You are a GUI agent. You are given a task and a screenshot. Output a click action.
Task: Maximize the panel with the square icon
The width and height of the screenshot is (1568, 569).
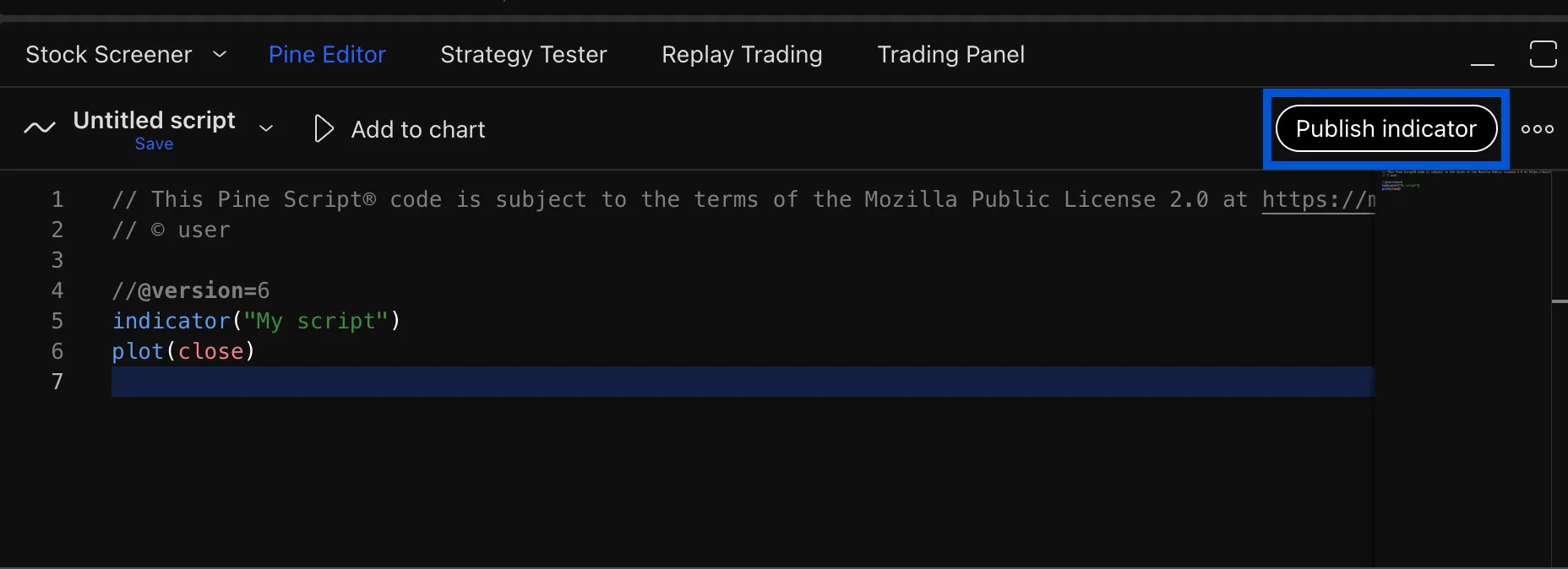[1543, 55]
